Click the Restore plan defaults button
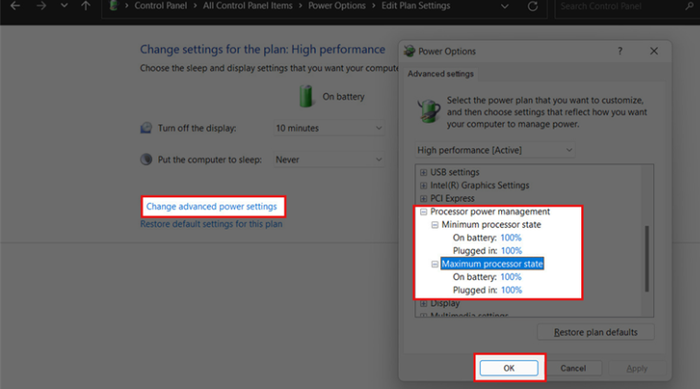The height and width of the screenshot is (389, 700). pos(596,332)
